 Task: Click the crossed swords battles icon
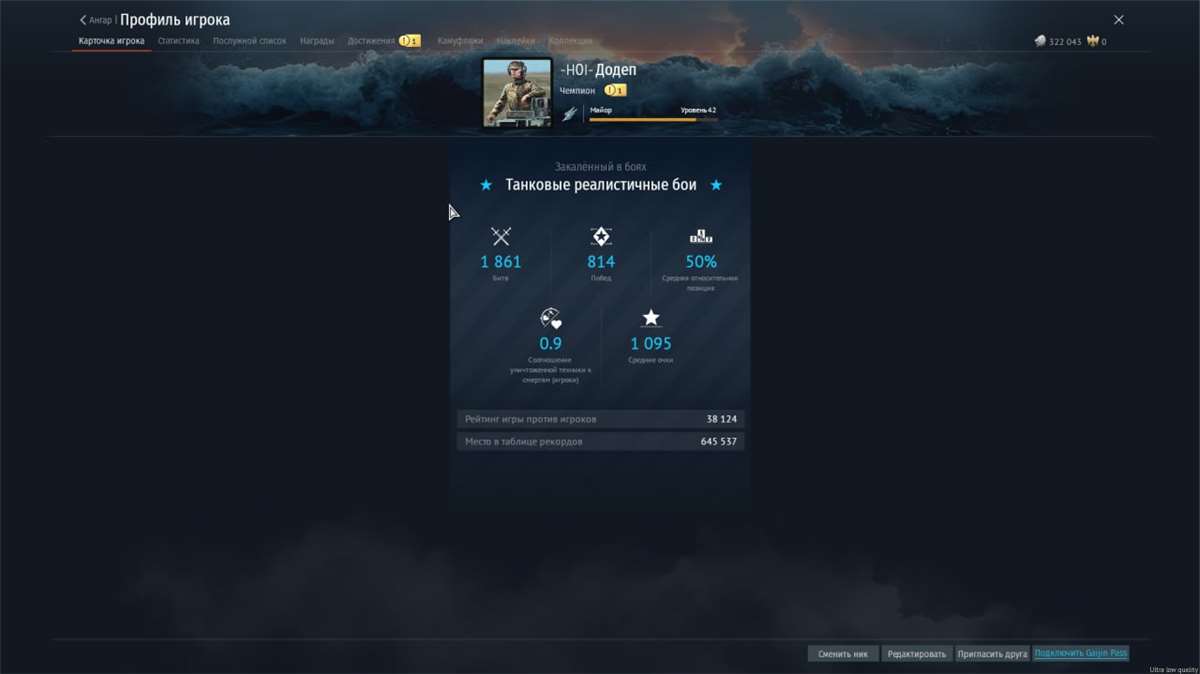(501, 237)
